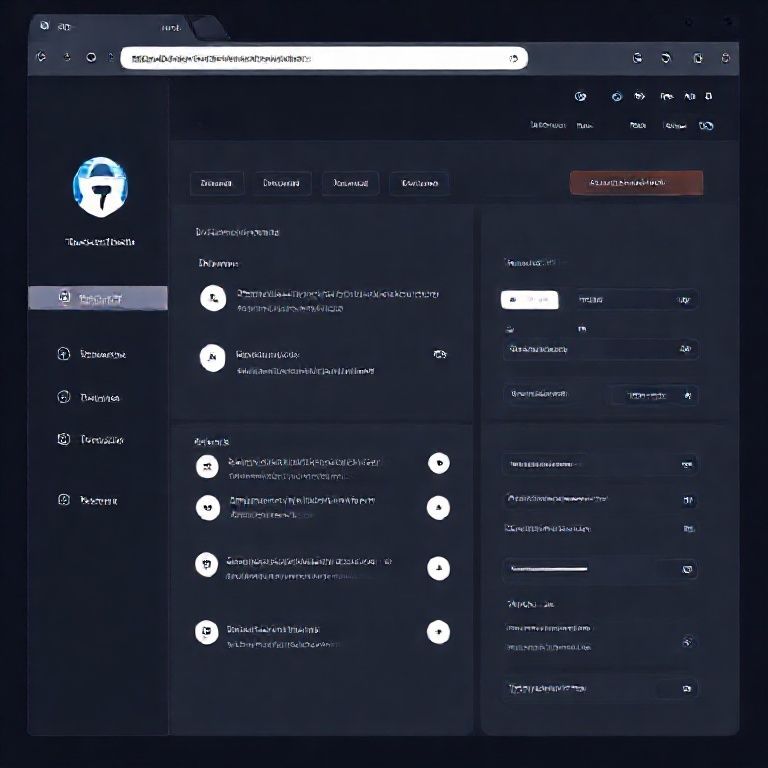Click the white slider bar in right panel
Image resolution: width=768 pixels, height=768 pixels.
pos(549,569)
